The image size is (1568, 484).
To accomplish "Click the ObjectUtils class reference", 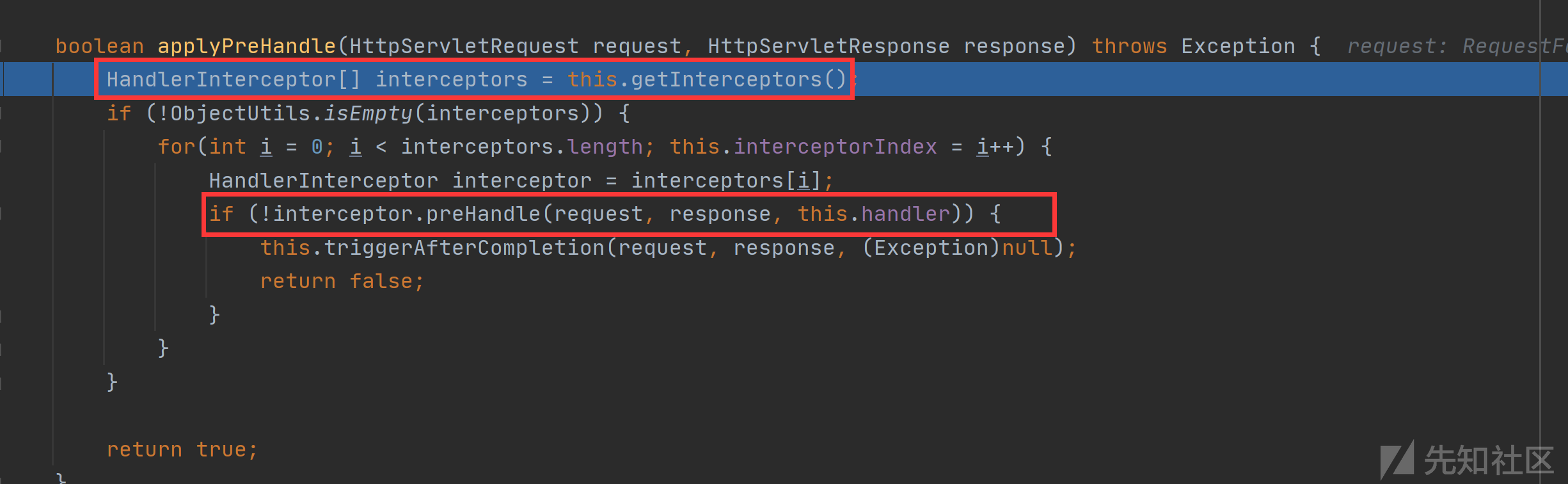I will point(241,113).
